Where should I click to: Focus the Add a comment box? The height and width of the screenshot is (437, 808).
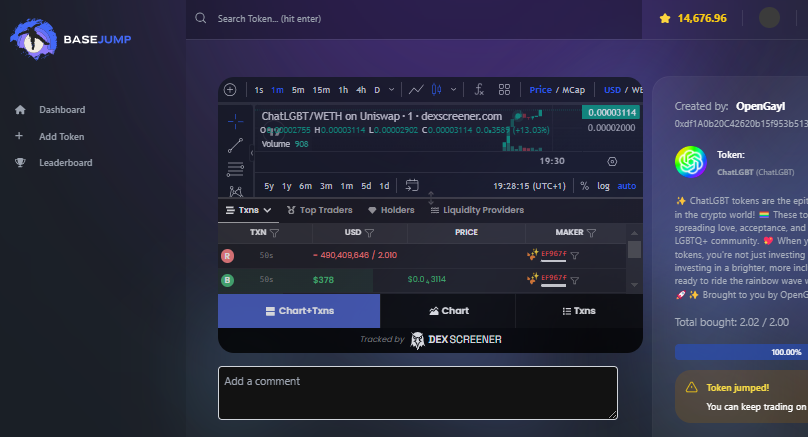[x=418, y=393]
